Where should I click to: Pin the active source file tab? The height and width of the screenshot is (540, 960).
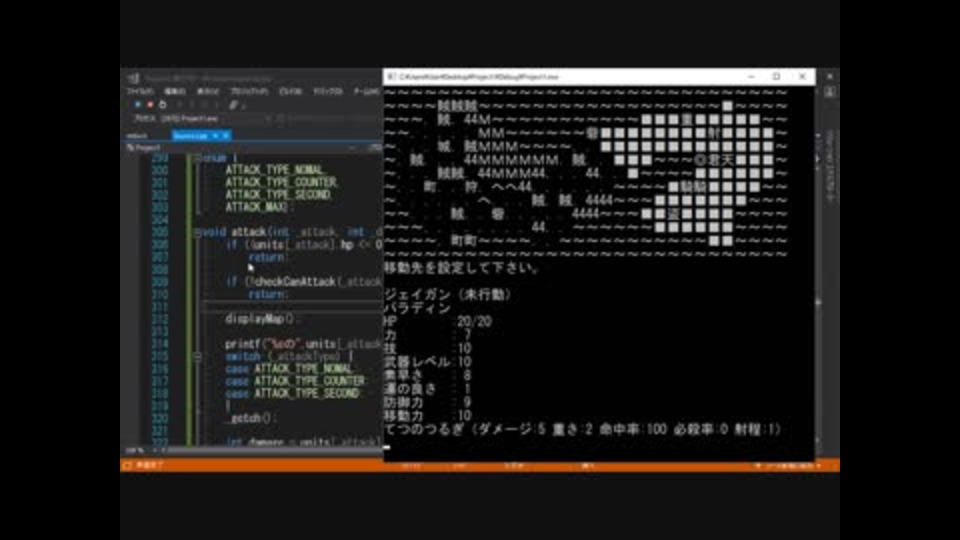click(216, 135)
